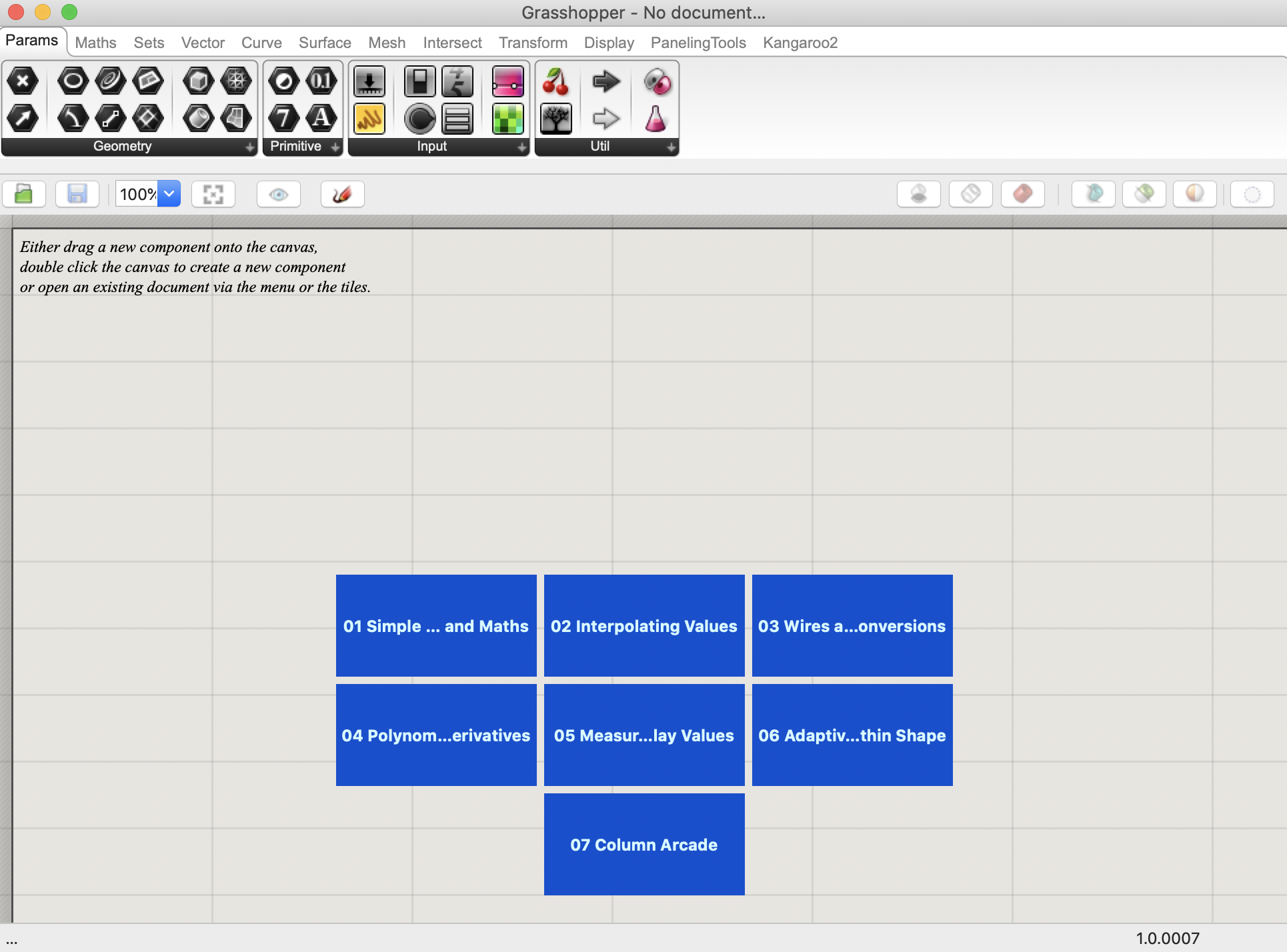Viewport: 1287px width, 952px height.
Task: Choose the Gradient component icon
Action: [x=507, y=81]
